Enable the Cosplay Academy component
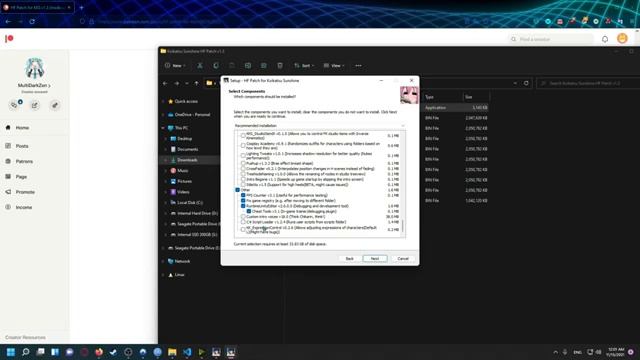Screen dimensions: 640x360 pos(243,146)
